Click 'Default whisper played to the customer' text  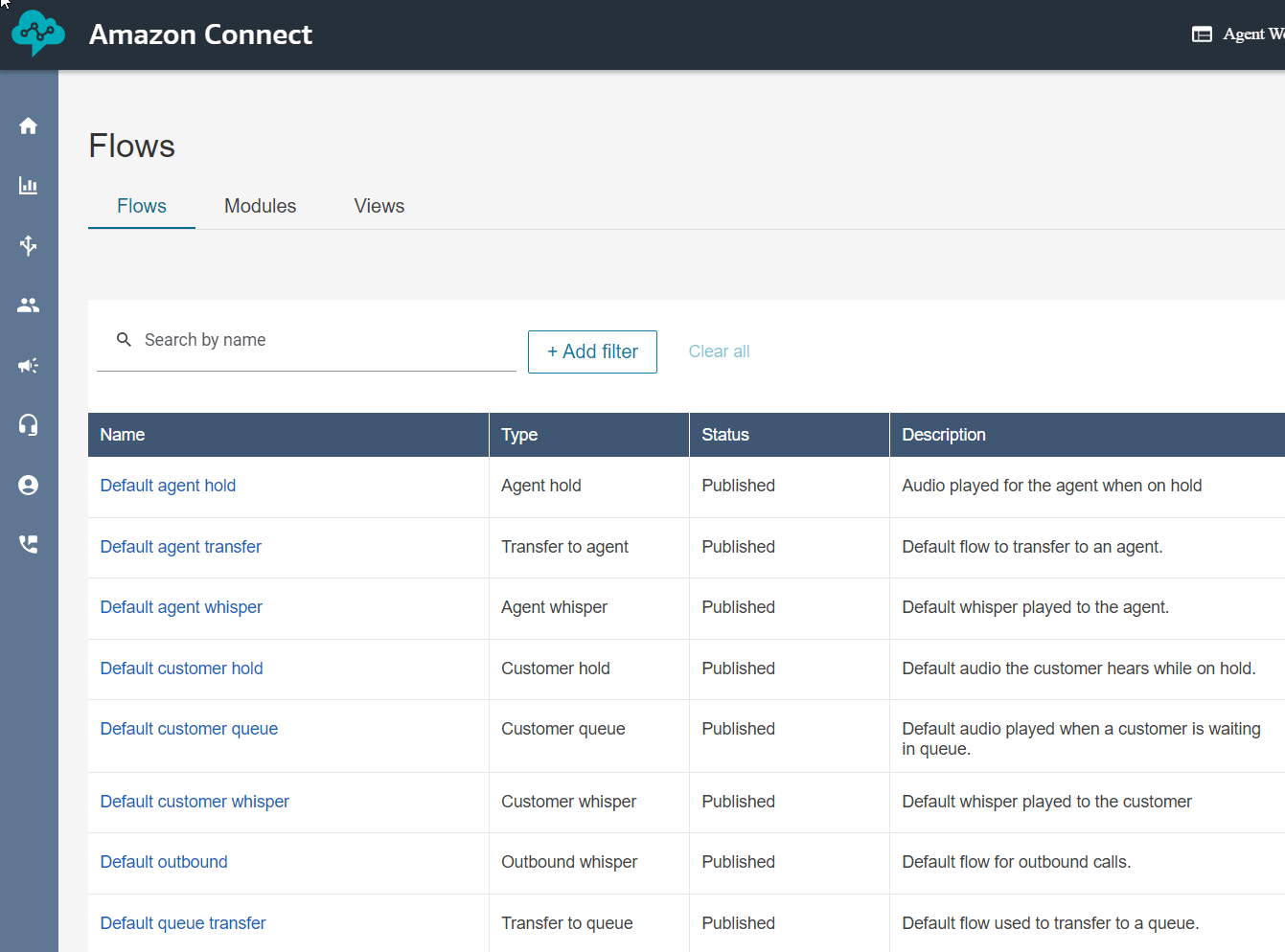tap(1046, 802)
